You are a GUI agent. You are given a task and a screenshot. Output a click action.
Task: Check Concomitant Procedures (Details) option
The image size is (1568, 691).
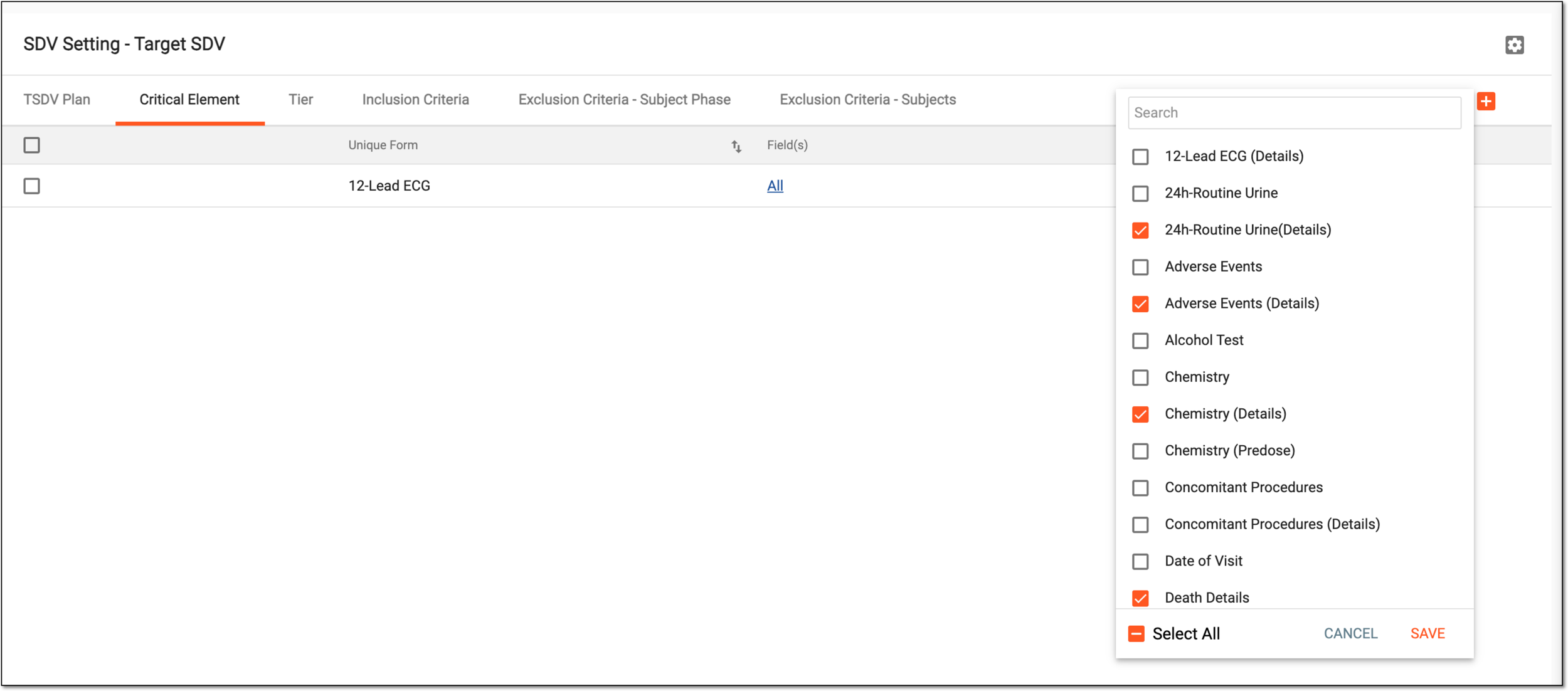(x=1140, y=524)
